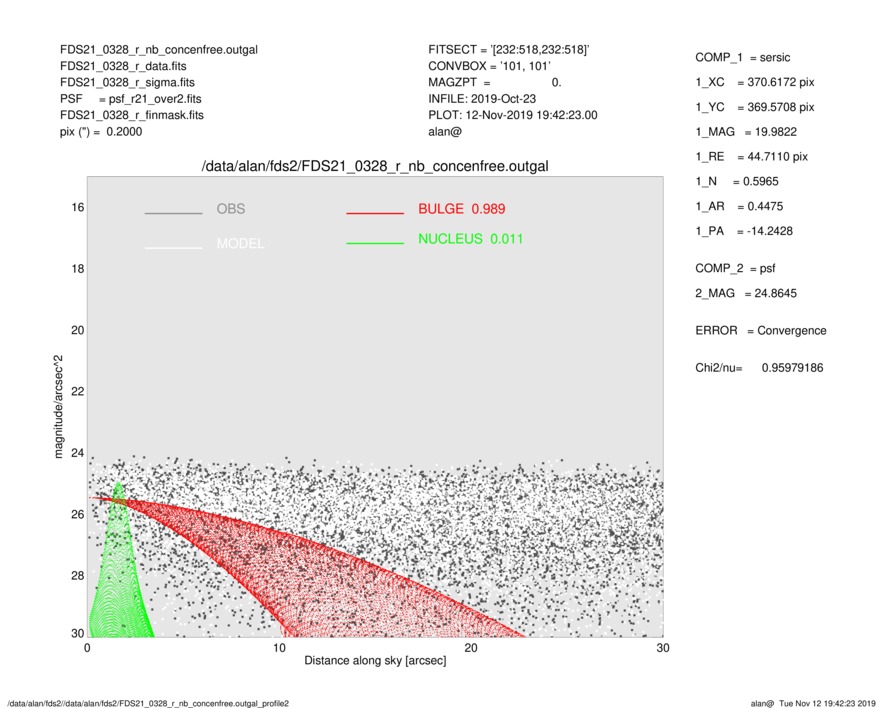Click the BULGE 0.989 legend label
Screen dimensions: 885x708
click(462, 209)
